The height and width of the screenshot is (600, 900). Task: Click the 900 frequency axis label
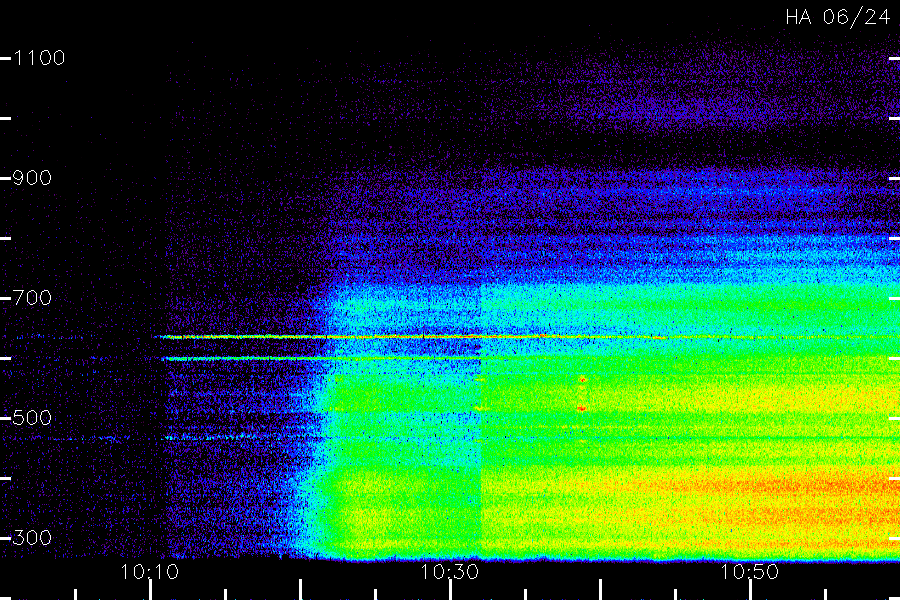[32, 178]
